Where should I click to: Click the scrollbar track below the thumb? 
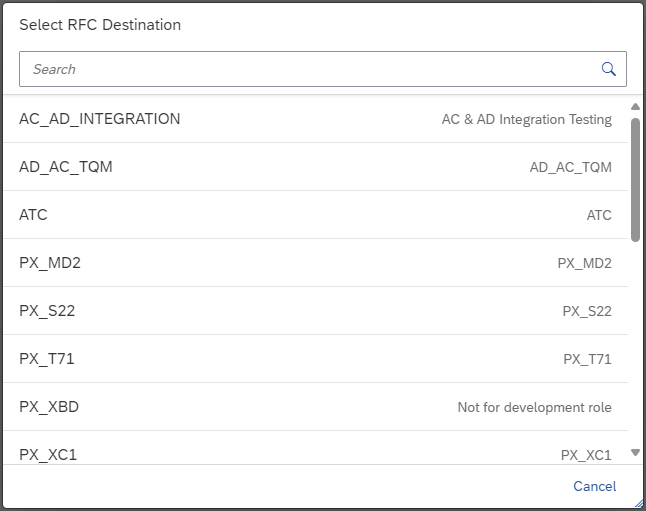click(x=635, y=340)
